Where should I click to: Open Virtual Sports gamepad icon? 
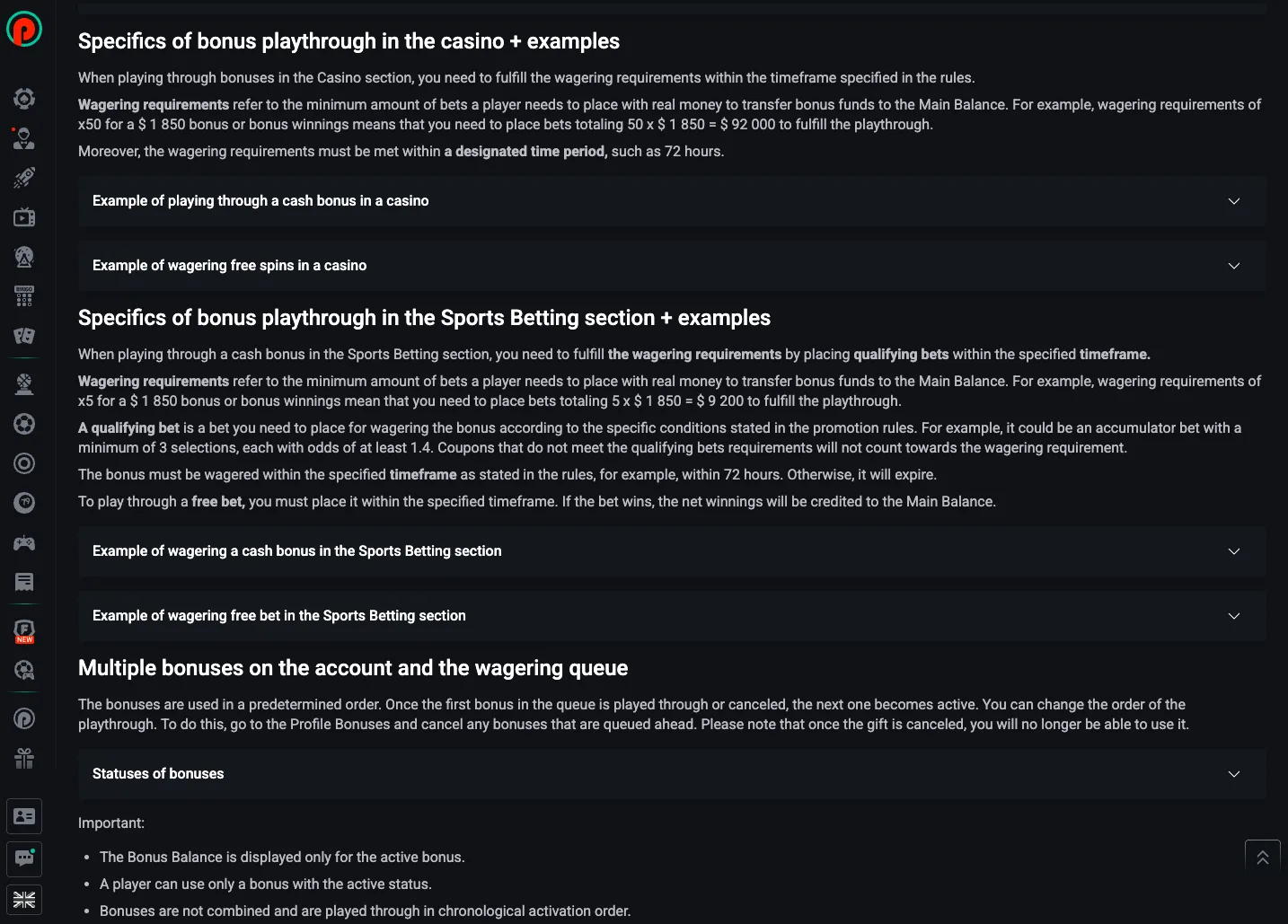tap(24, 542)
